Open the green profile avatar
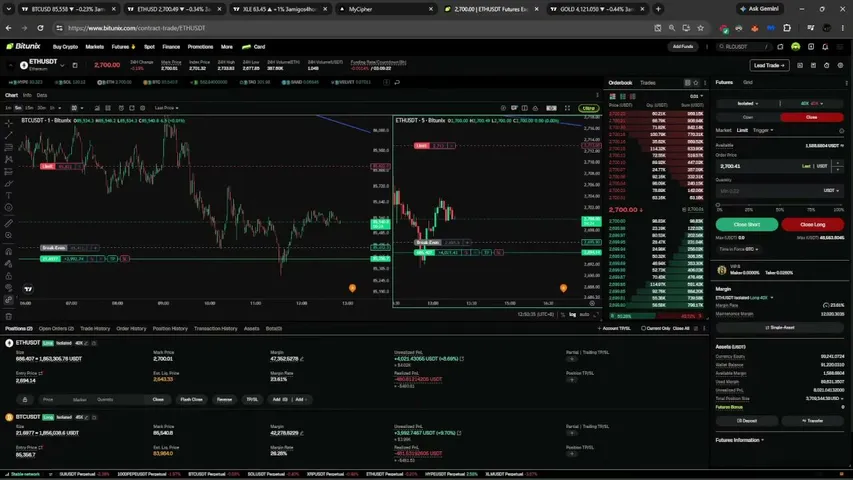The height and width of the screenshot is (480, 853). [x=795, y=47]
